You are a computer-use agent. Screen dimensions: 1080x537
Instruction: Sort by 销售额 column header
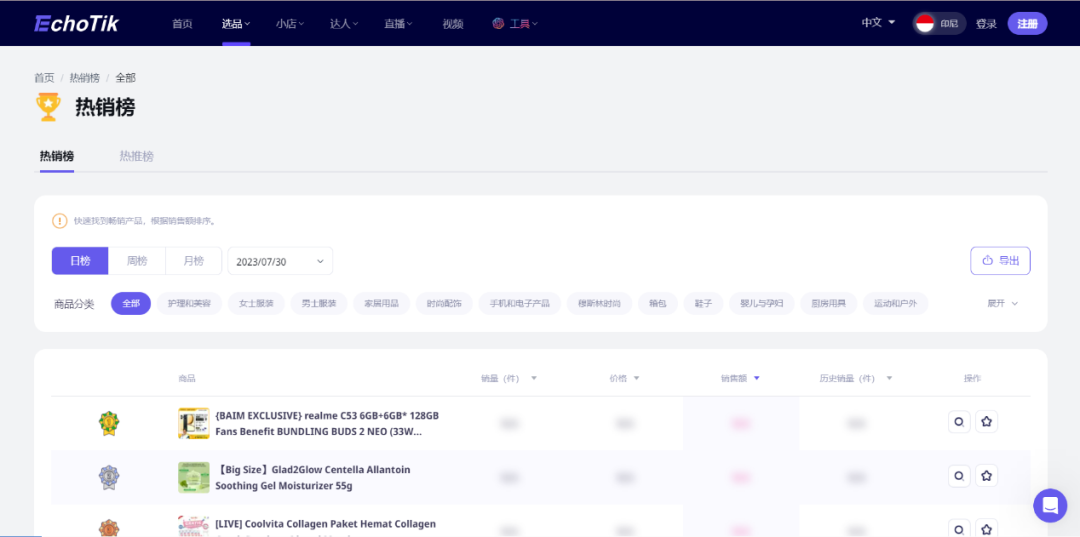pyautogui.click(x=740, y=378)
